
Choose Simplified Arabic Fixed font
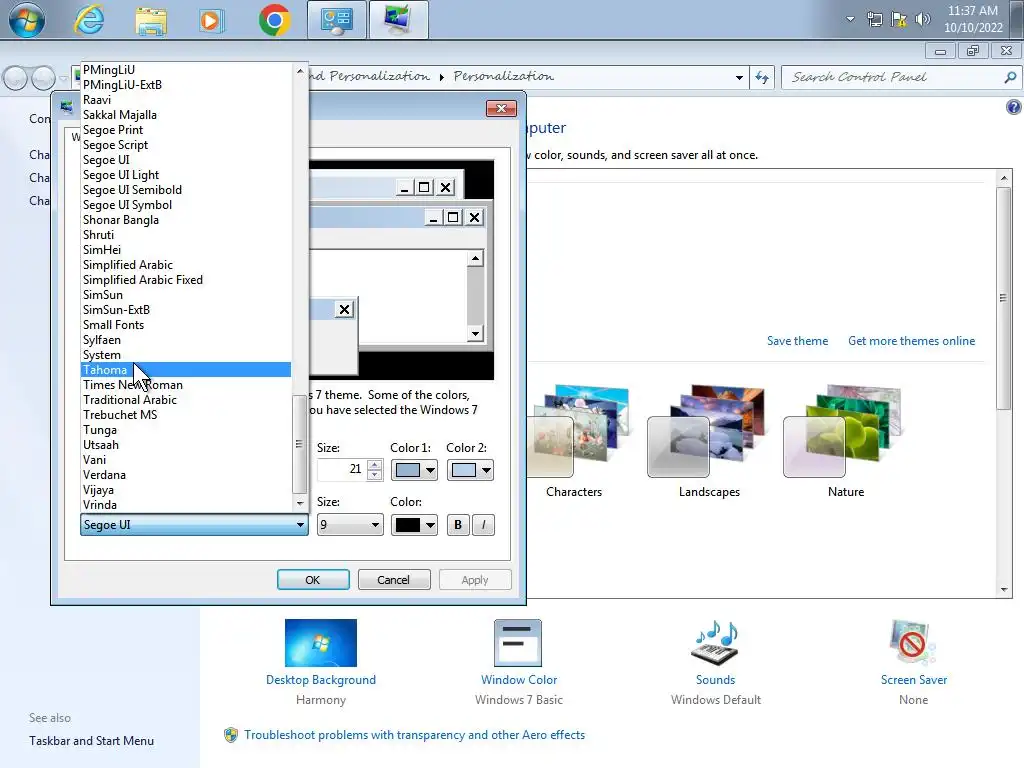pos(185,280)
